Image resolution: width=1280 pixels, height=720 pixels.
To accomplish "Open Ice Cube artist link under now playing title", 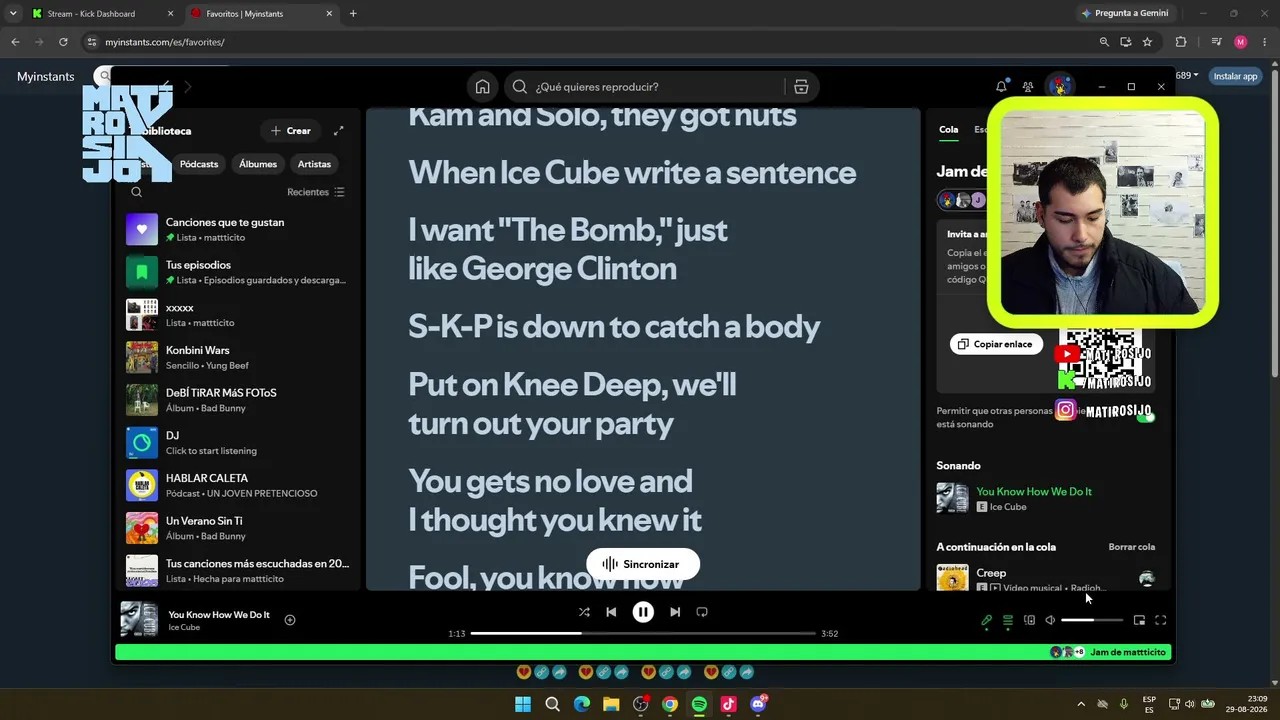I will pyautogui.click(x=184, y=628).
